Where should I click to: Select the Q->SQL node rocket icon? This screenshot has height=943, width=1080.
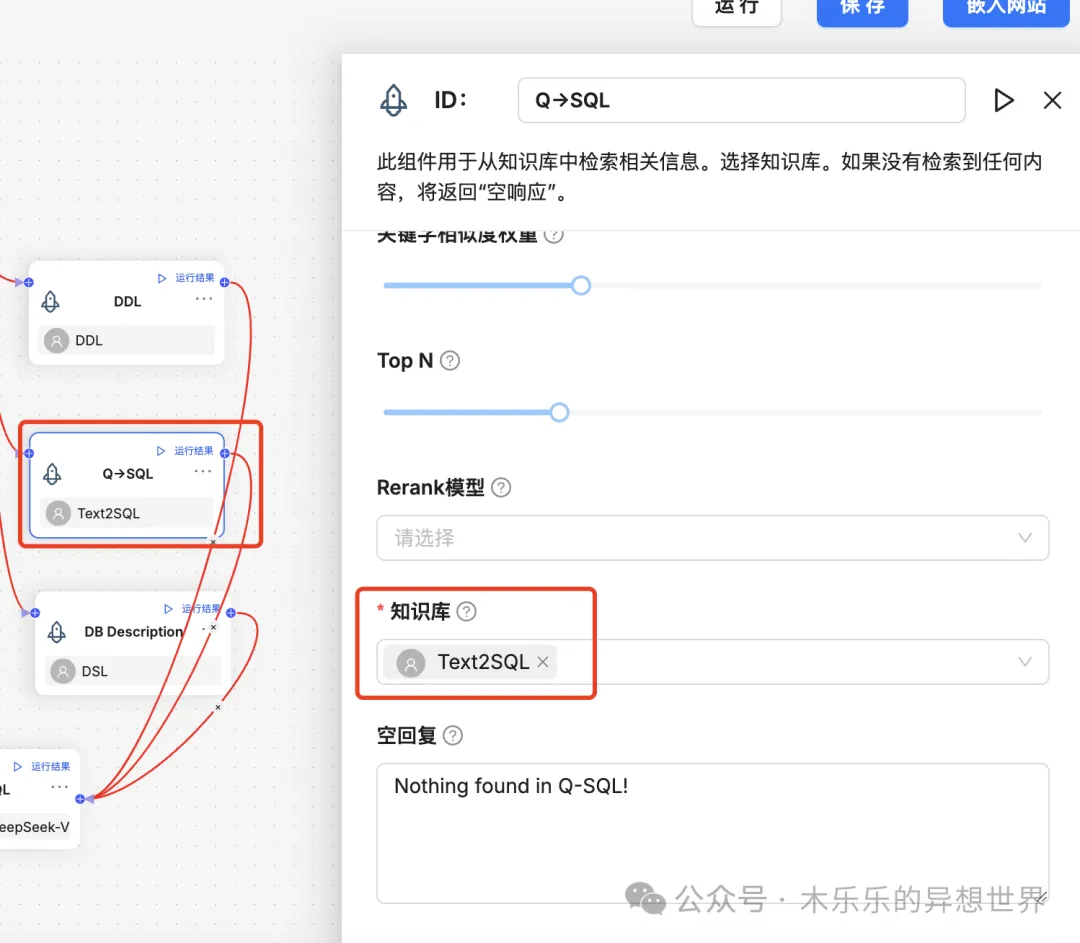tap(52, 474)
